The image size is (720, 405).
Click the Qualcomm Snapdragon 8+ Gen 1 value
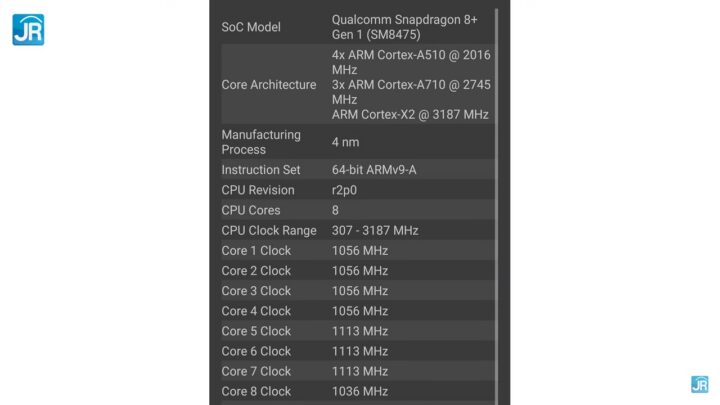coord(411,27)
